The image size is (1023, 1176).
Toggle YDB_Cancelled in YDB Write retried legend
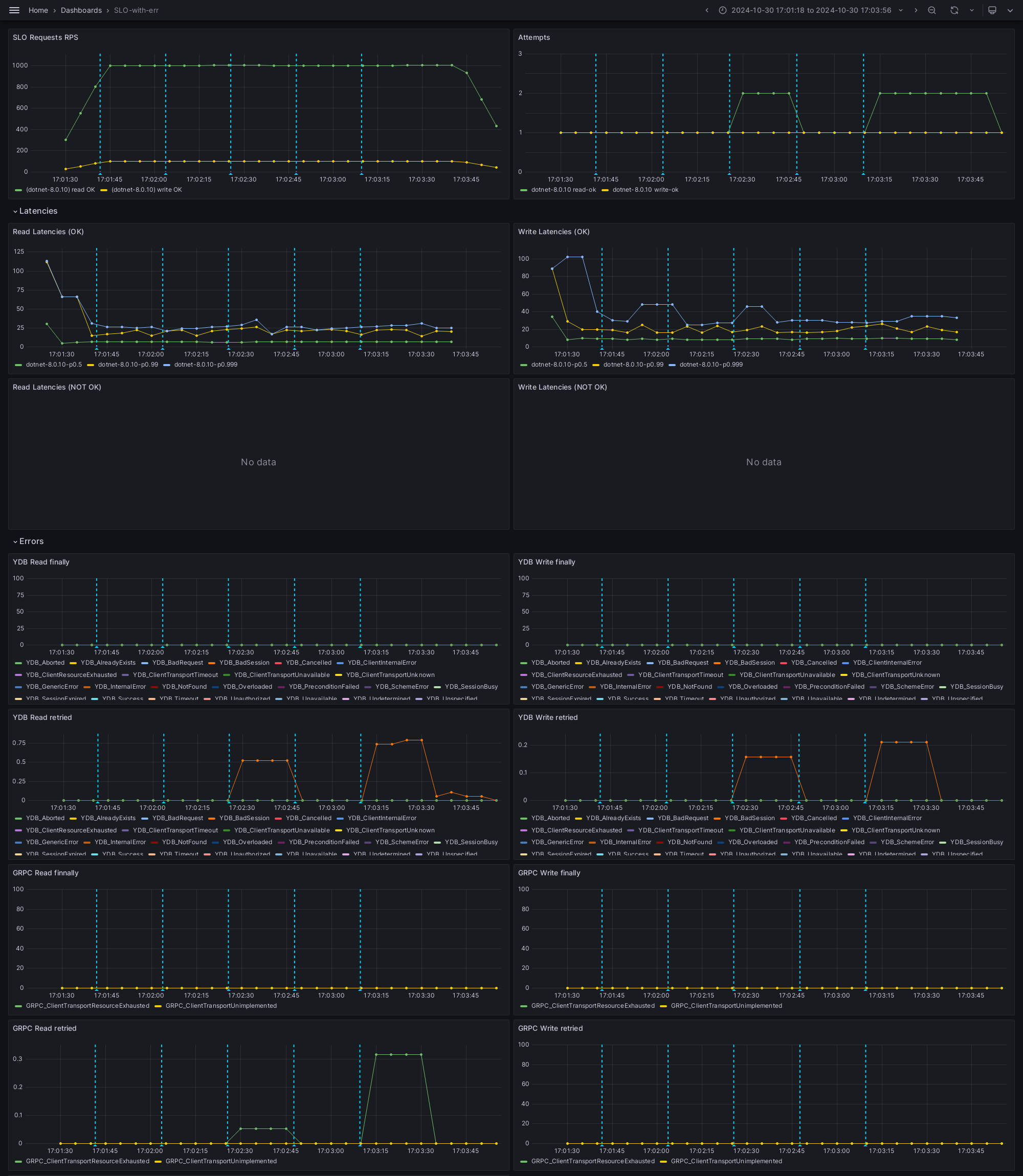813,818
